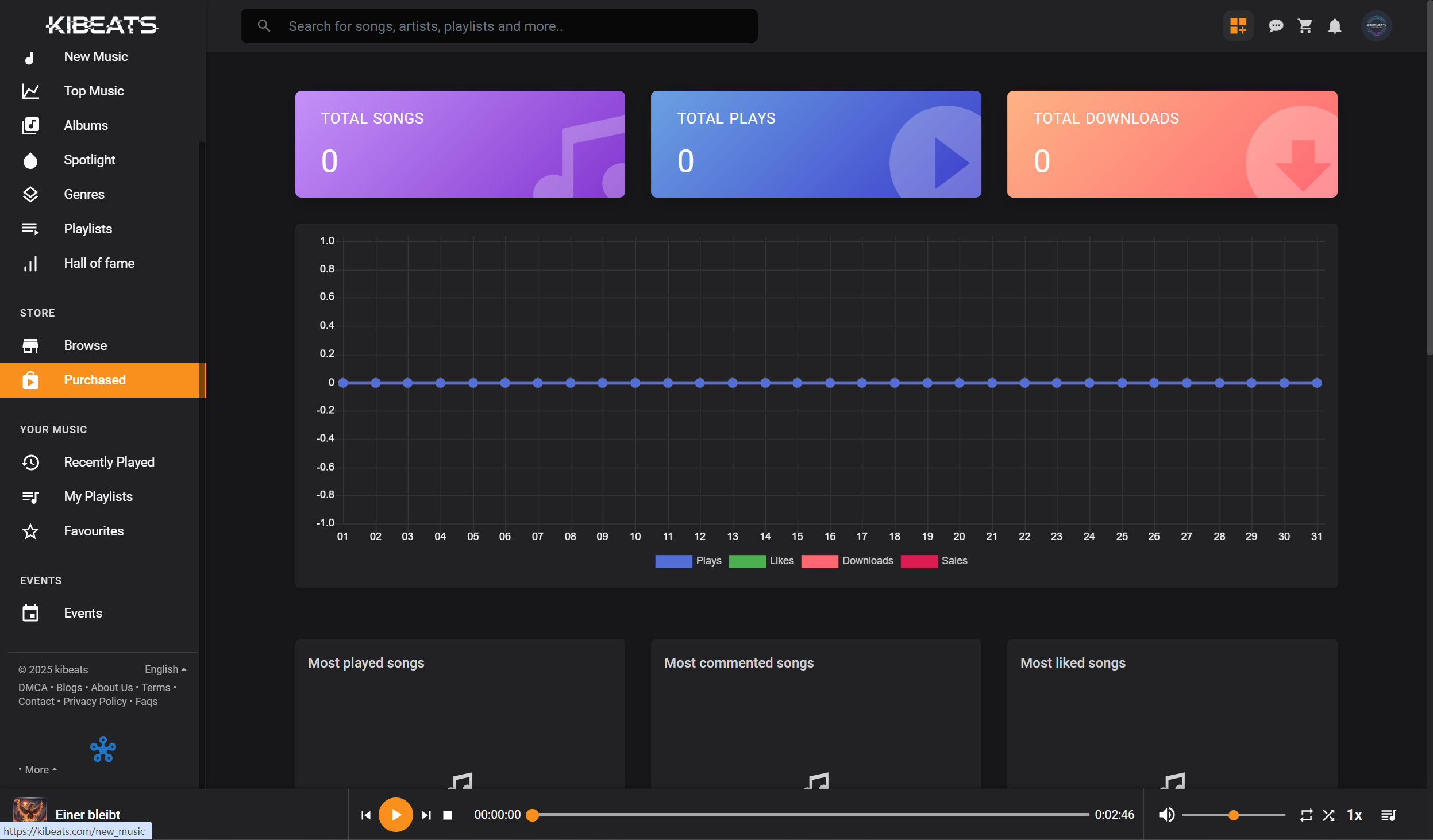
Task: Open the chat messages icon
Action: 1276,26
